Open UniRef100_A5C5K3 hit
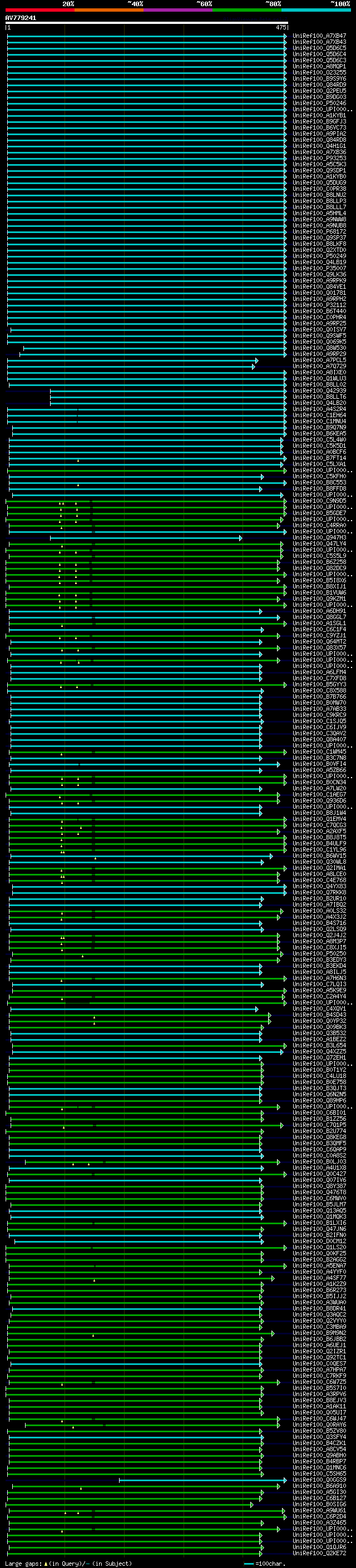 319,164
